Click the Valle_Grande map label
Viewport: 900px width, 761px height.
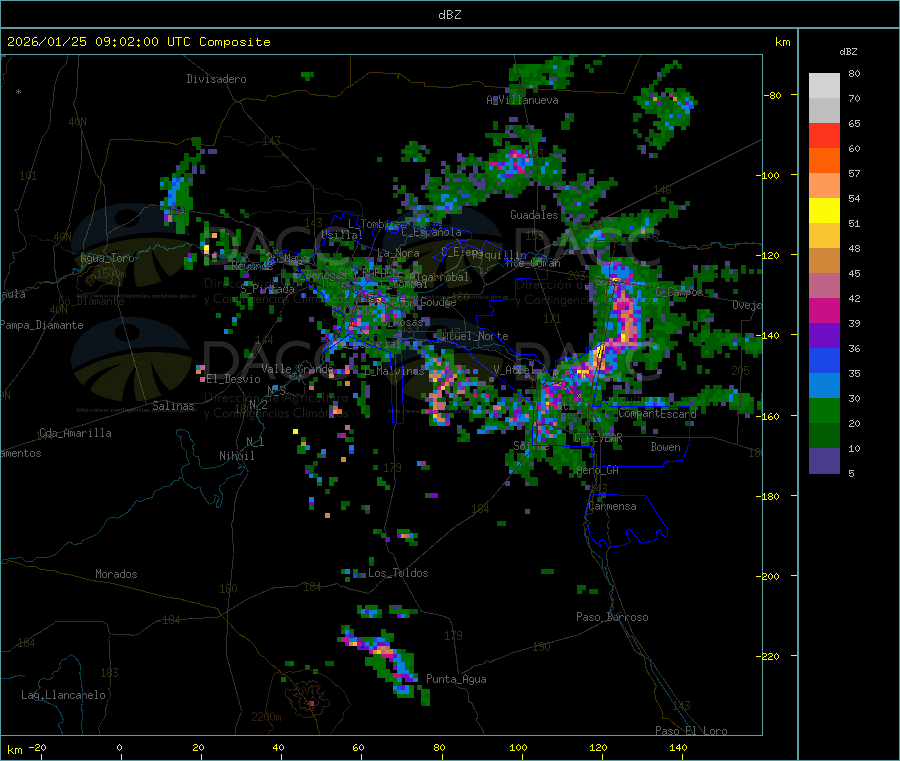[x=297, y=369]
